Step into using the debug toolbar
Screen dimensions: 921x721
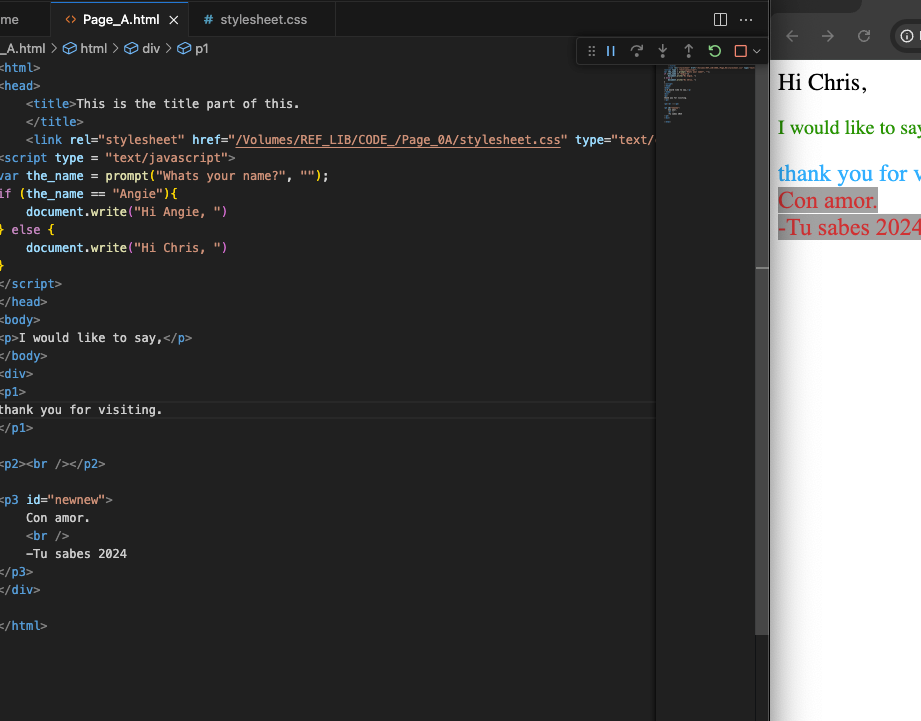point(663,51)
